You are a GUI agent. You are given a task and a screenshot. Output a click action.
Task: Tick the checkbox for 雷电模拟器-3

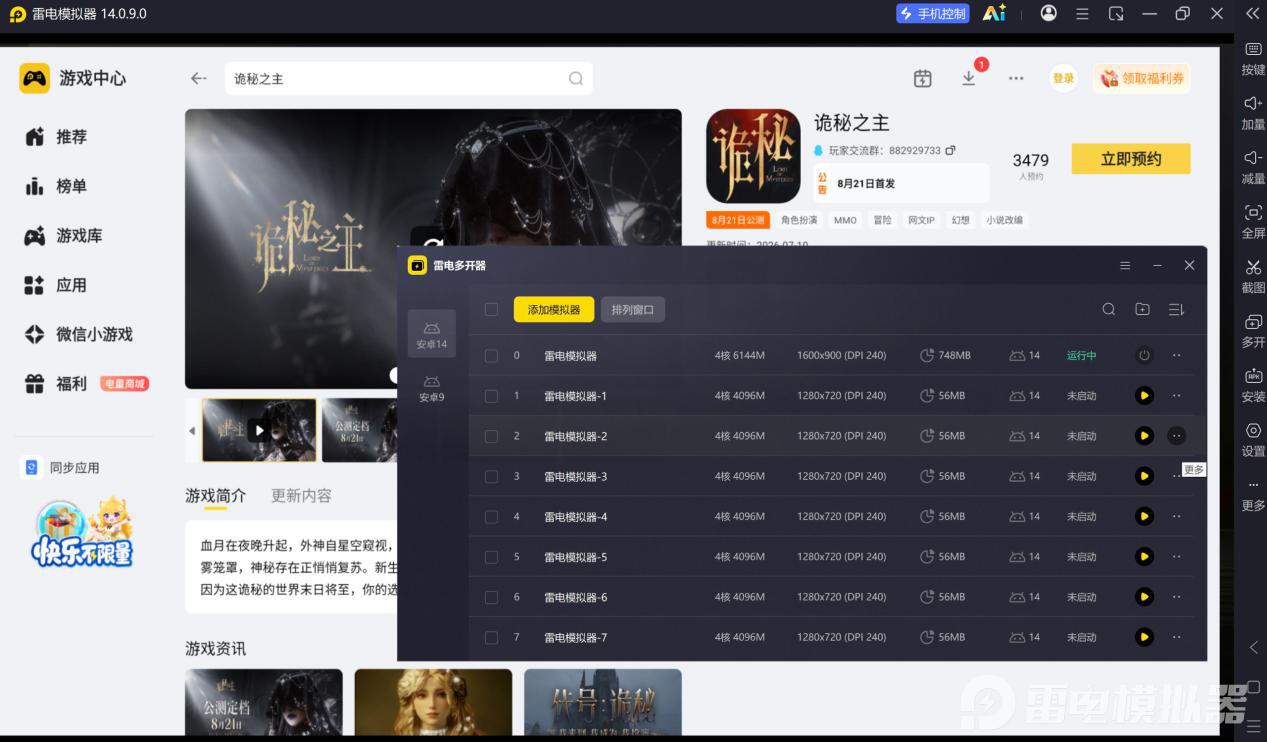pyautogui.click(x=491, y=477)
